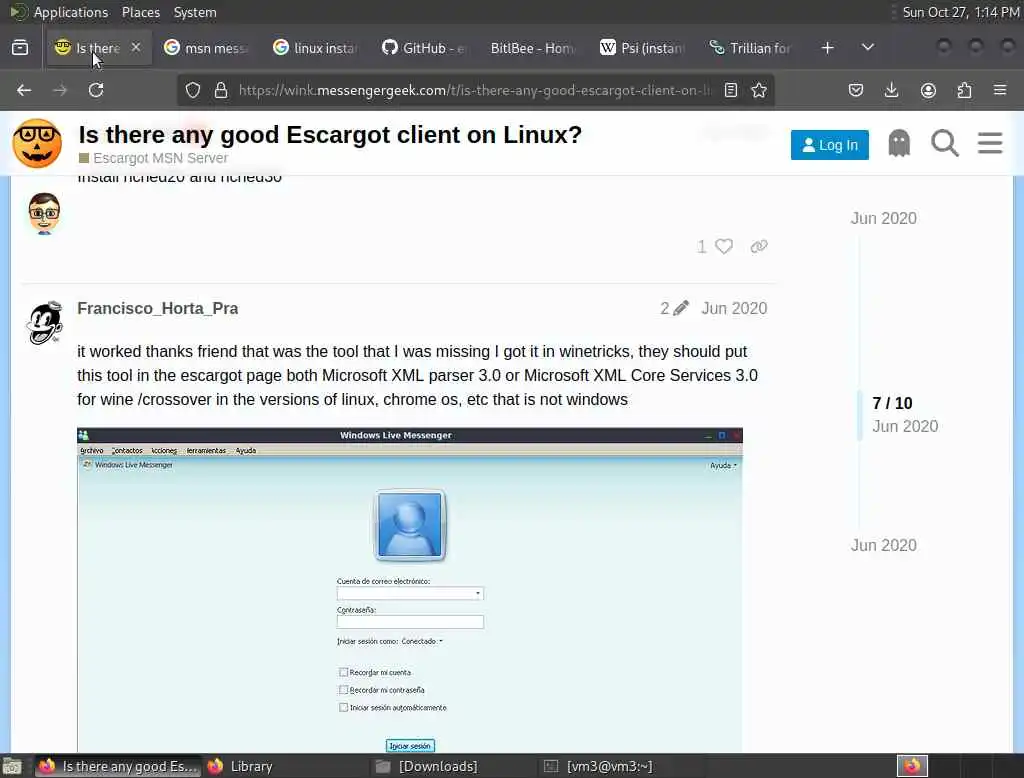Click the Log In button
The height and width of the screenshot is (778, 1024).
(x=829, y=145)
